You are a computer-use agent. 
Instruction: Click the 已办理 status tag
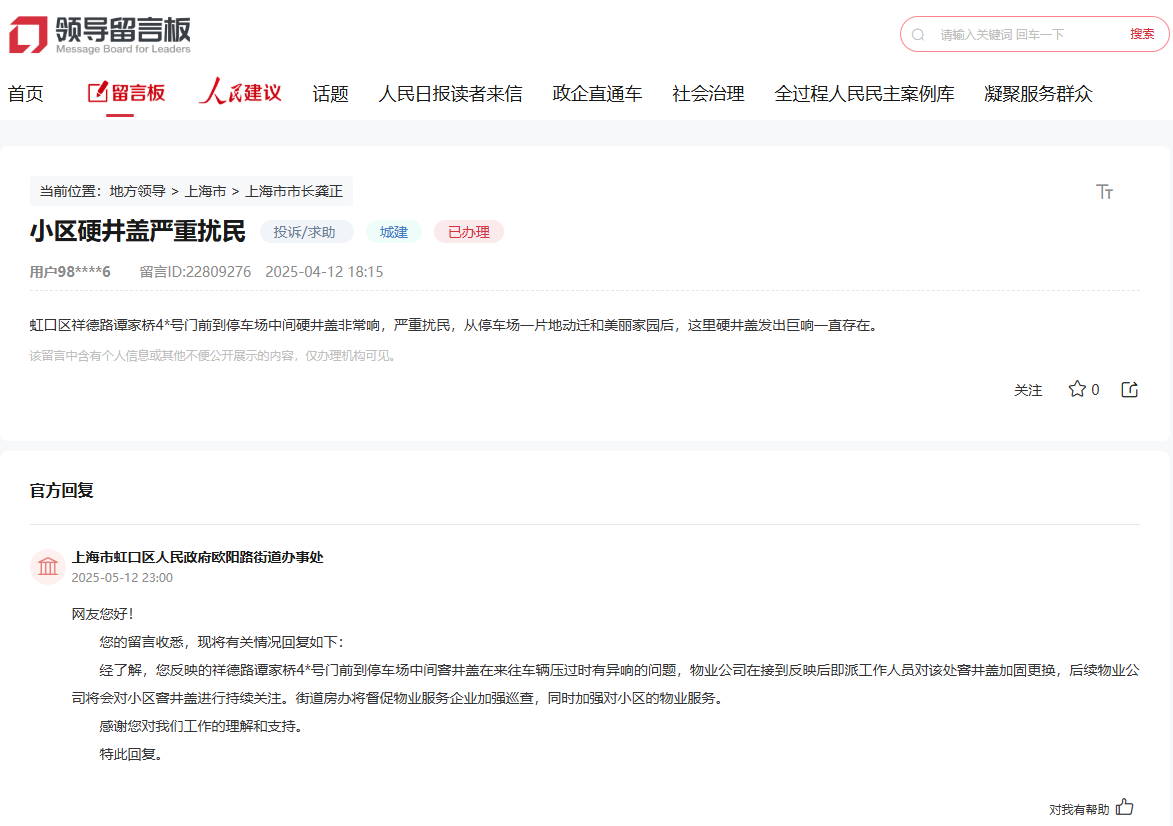coord(468,232)
